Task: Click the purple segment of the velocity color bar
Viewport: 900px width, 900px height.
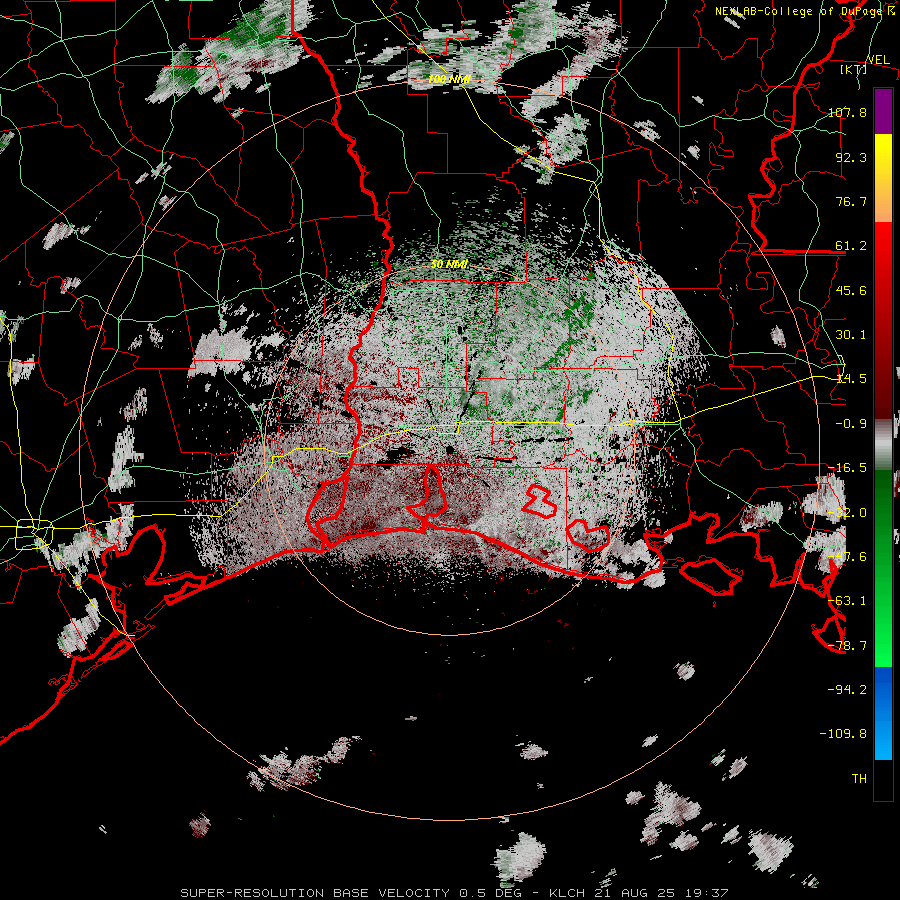Action: coord(883,111)
